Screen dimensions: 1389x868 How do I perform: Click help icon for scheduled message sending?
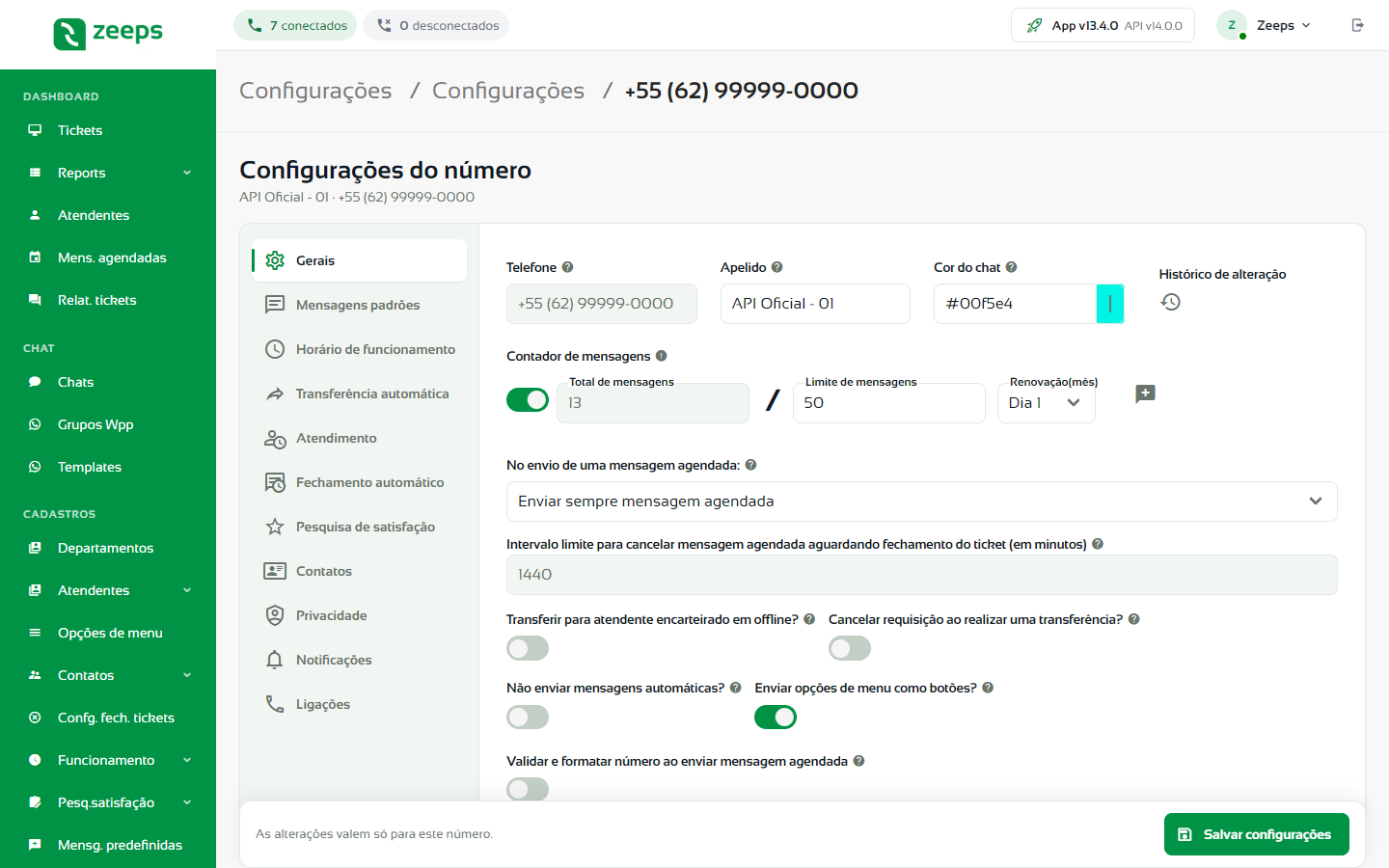tap(750, 465)
